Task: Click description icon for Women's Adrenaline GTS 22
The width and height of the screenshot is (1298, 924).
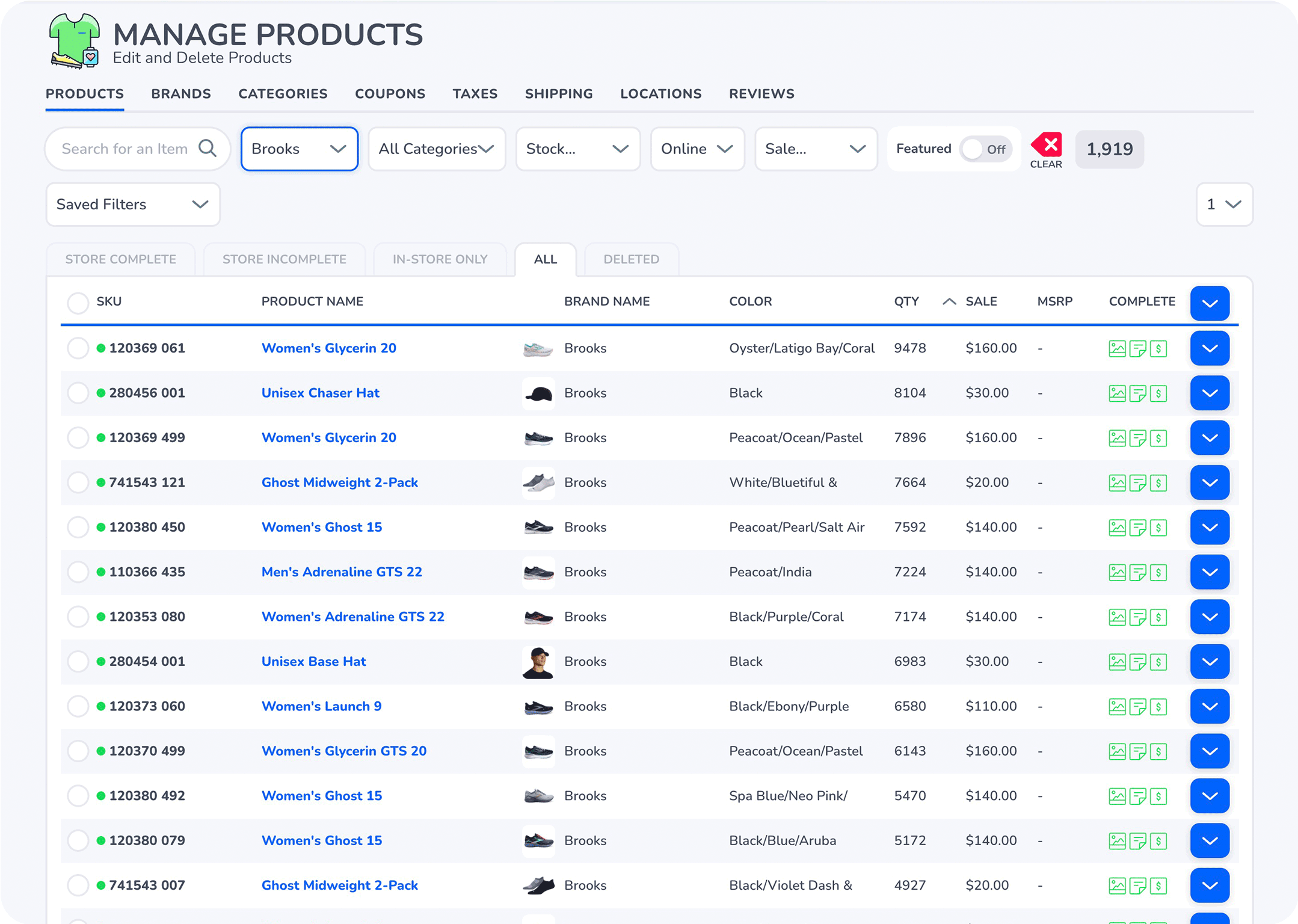Action: click(x=1137, y=617)
